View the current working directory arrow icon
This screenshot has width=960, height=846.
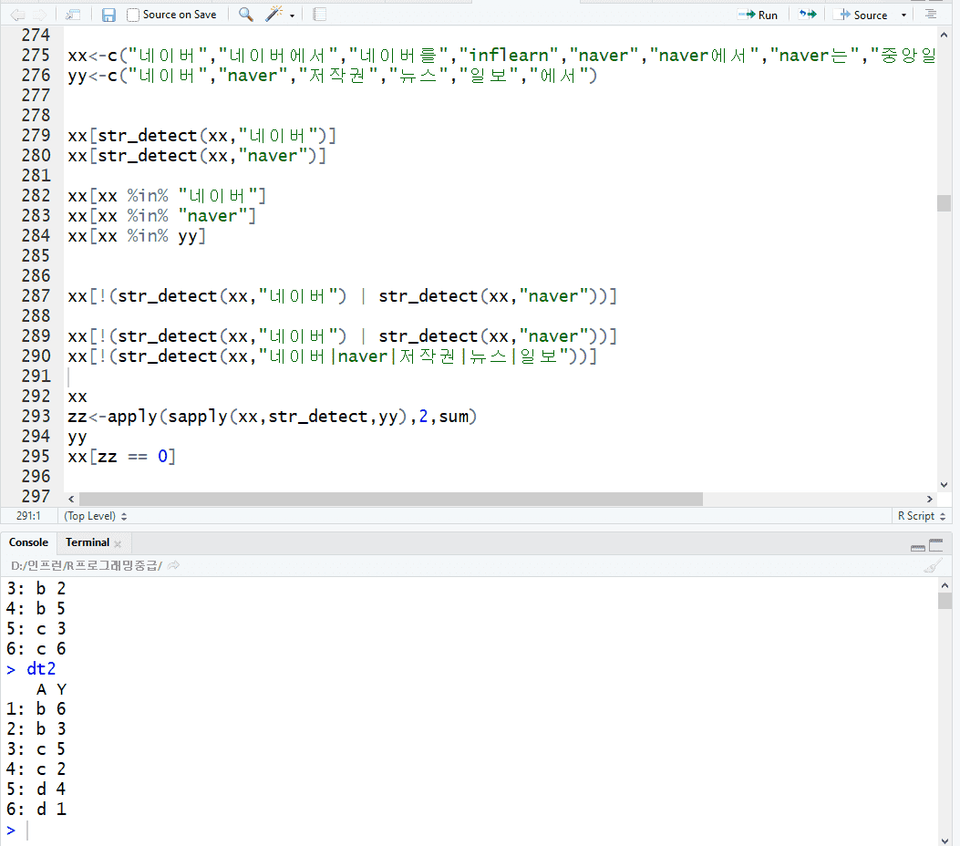tap(173, 565)
